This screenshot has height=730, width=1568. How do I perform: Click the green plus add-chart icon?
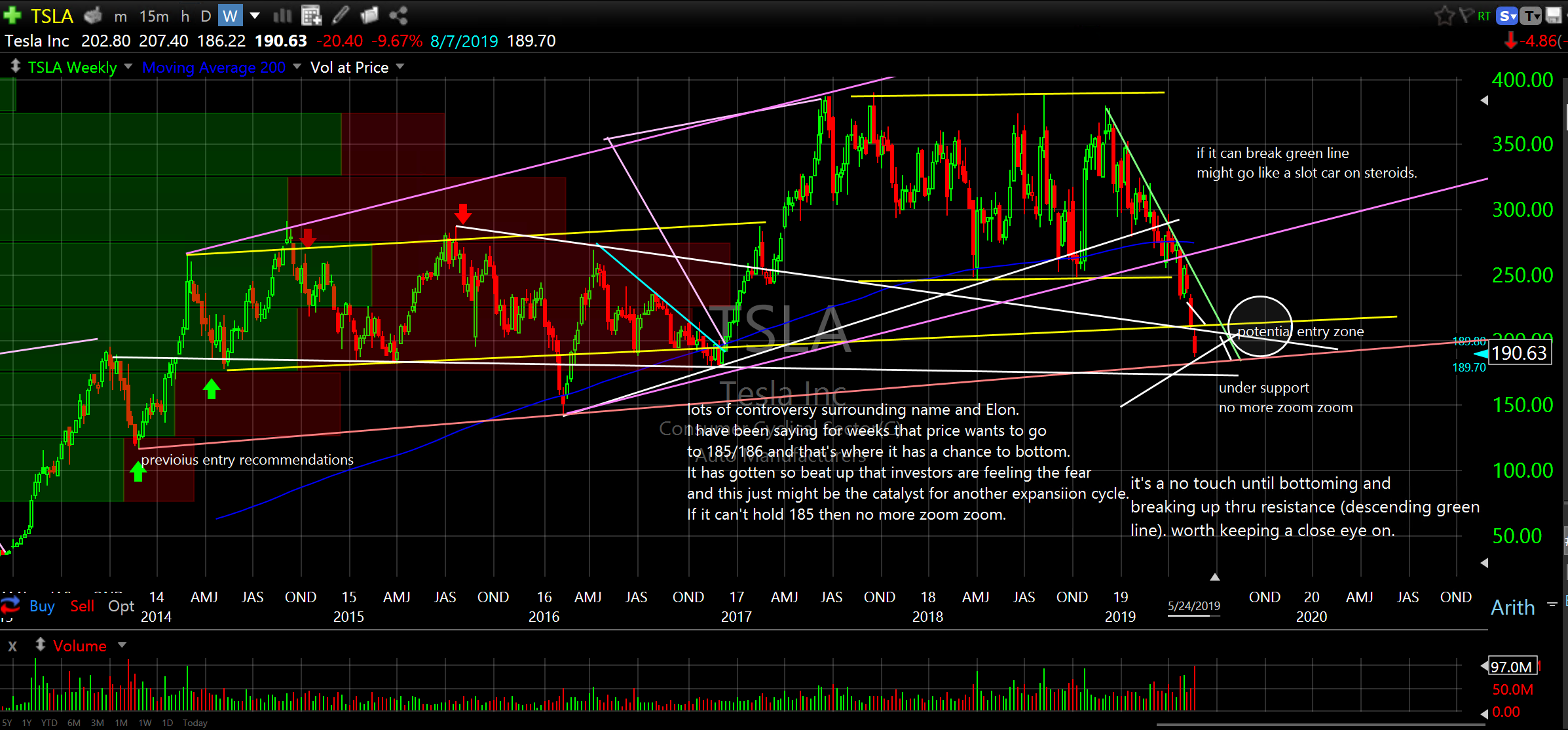[12, 15]
